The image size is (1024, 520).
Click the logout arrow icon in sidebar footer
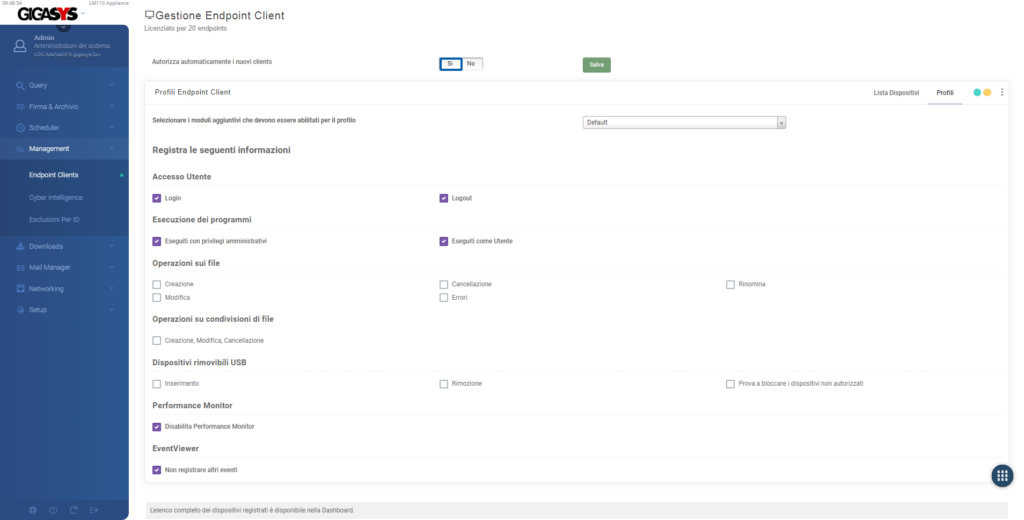click(95, 510)
